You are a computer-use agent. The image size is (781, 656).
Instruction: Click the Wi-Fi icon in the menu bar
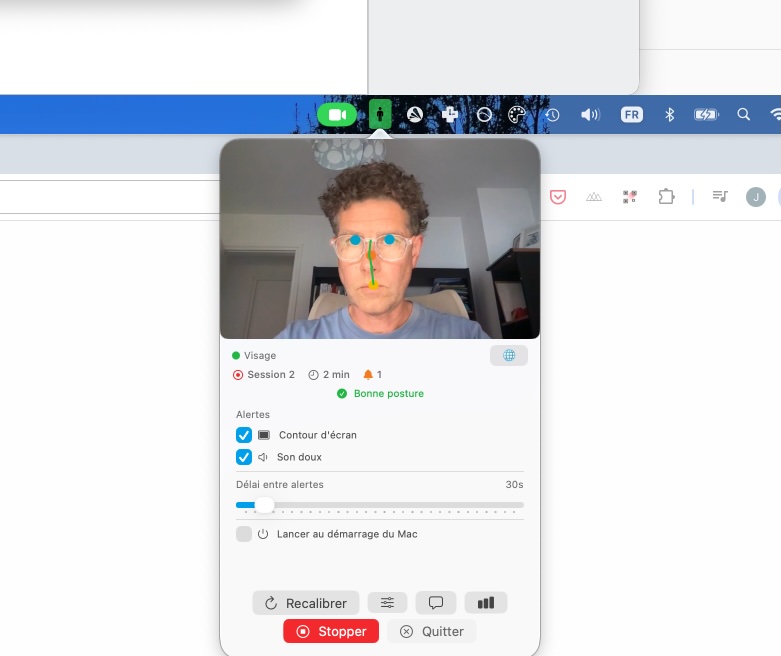click(x=776, y=115)
